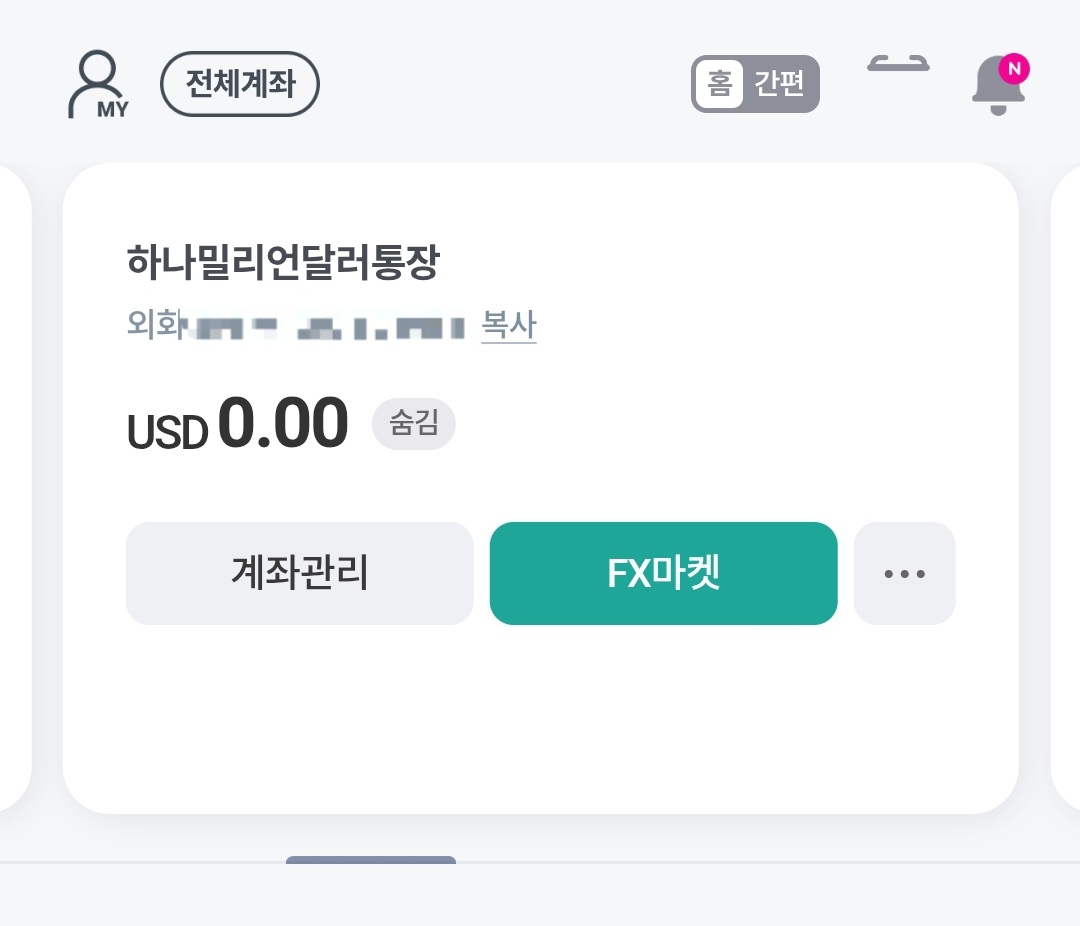The height and width of the screenshot is (926, 1080).
Task: Tap the 계좌관리 button
Action: (299, 573)
